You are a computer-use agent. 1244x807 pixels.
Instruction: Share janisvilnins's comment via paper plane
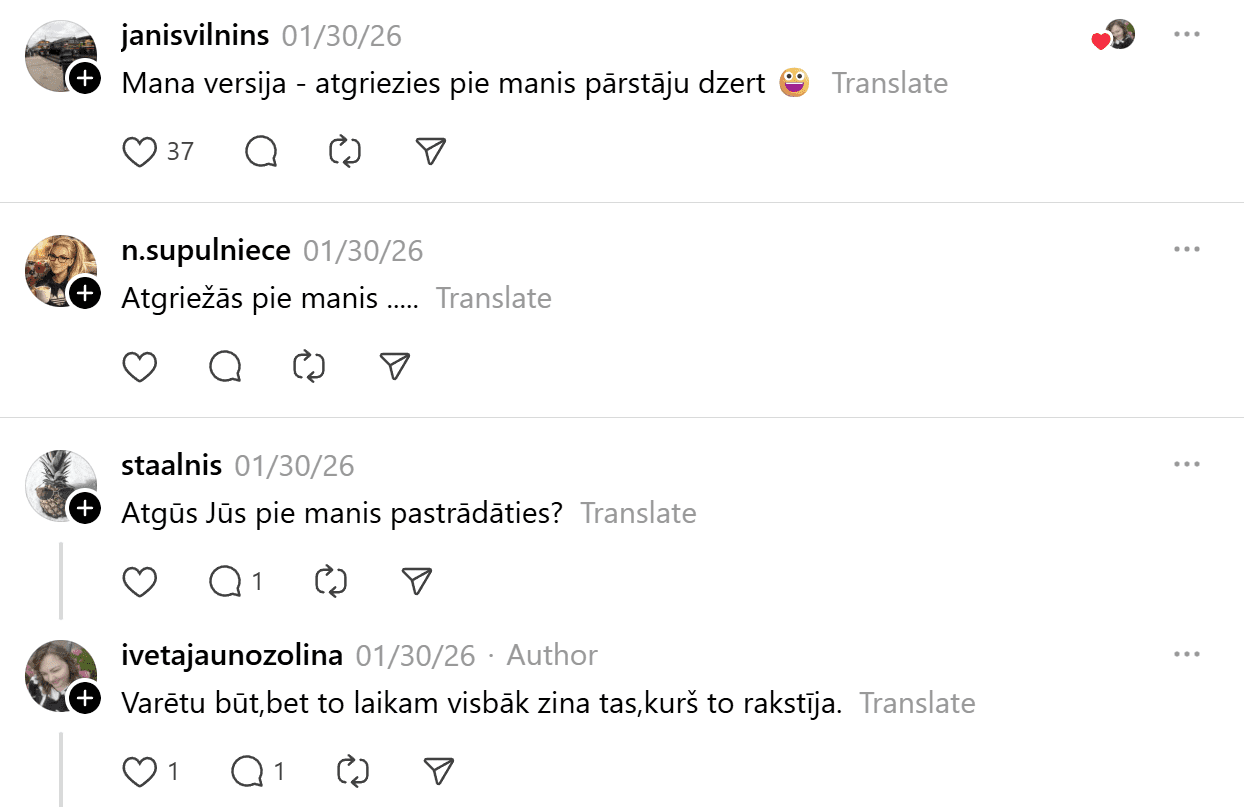430,152
